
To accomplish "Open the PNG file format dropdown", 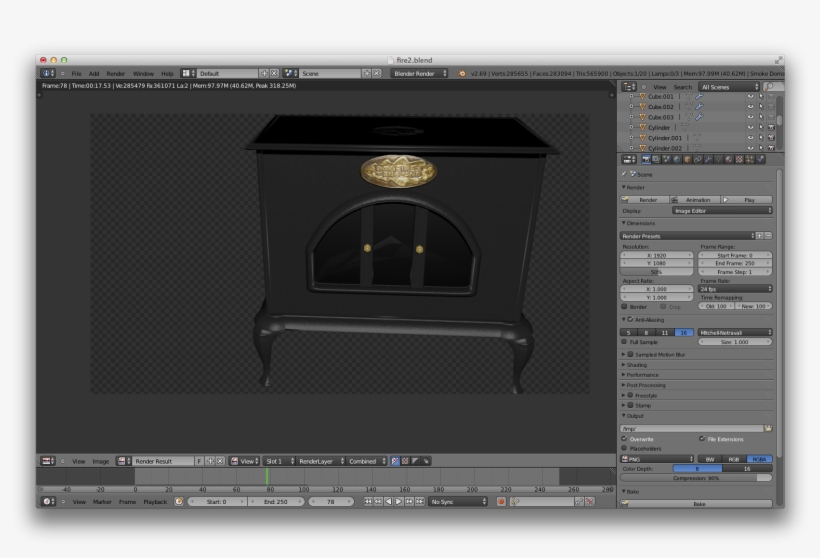I will (x=657, y=459).
